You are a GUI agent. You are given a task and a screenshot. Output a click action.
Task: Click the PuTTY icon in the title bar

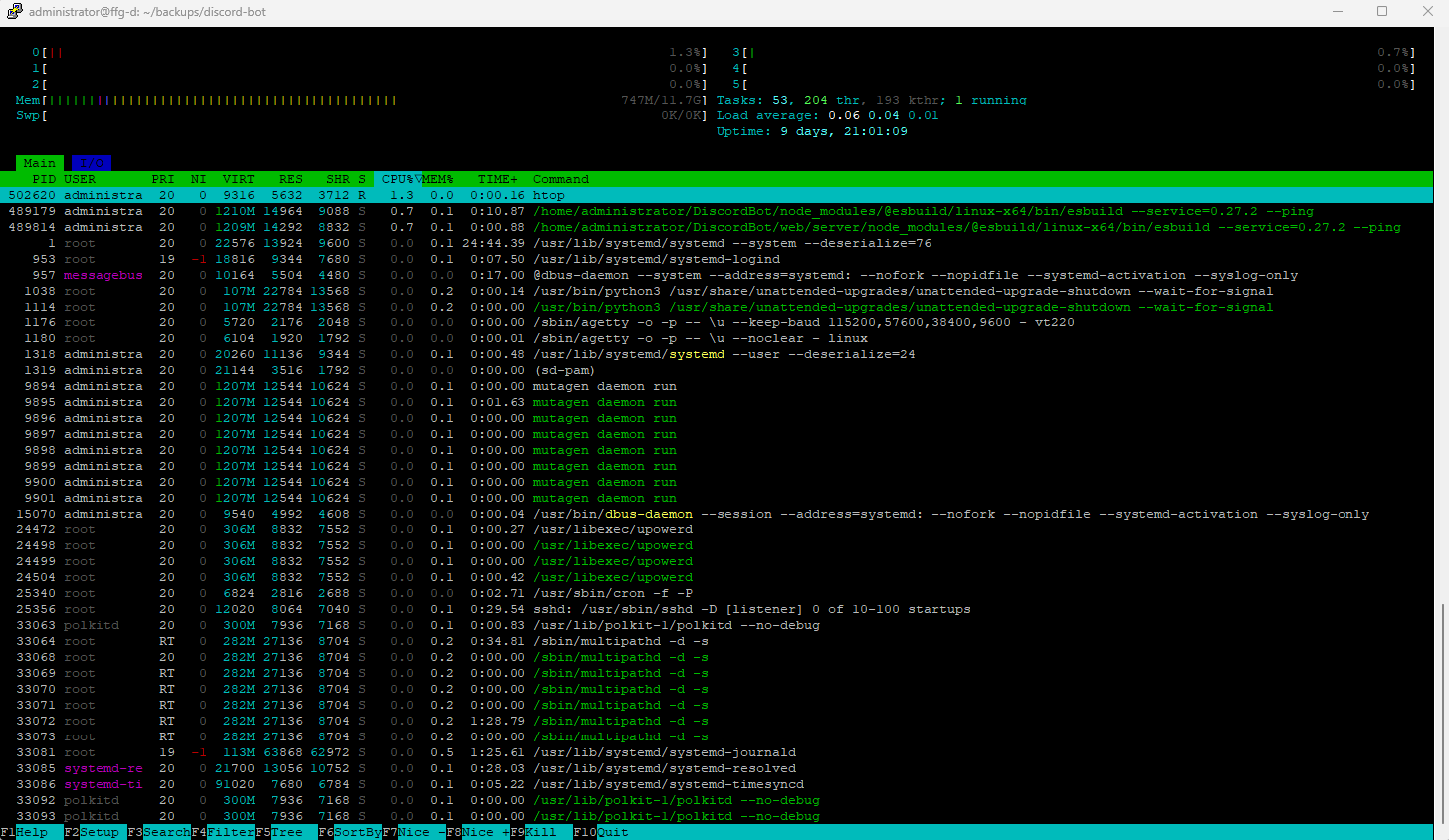click(x=14, y=12)
